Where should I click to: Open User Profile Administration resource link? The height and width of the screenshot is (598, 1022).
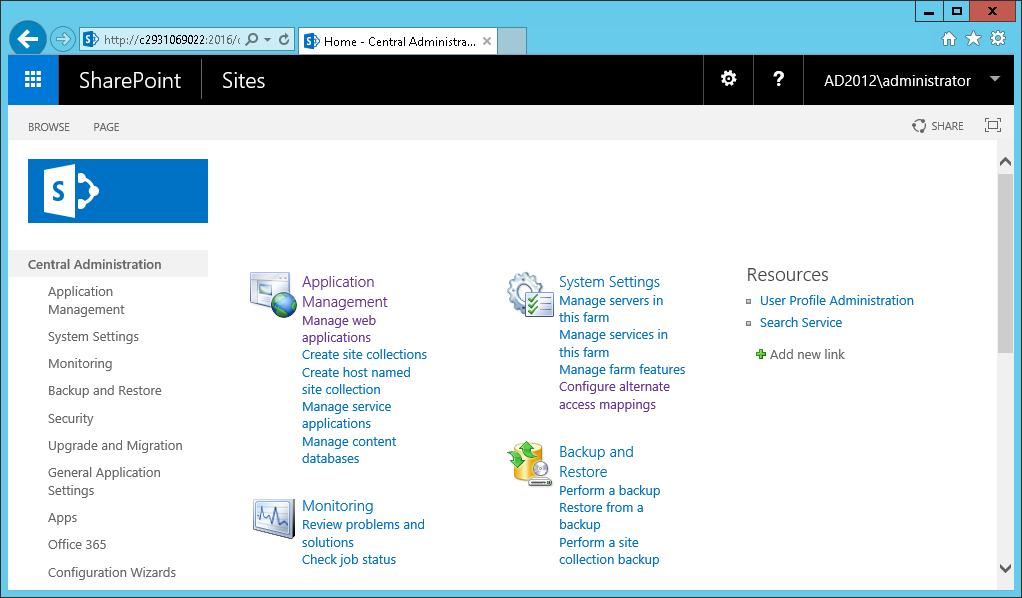coord(836,301)
